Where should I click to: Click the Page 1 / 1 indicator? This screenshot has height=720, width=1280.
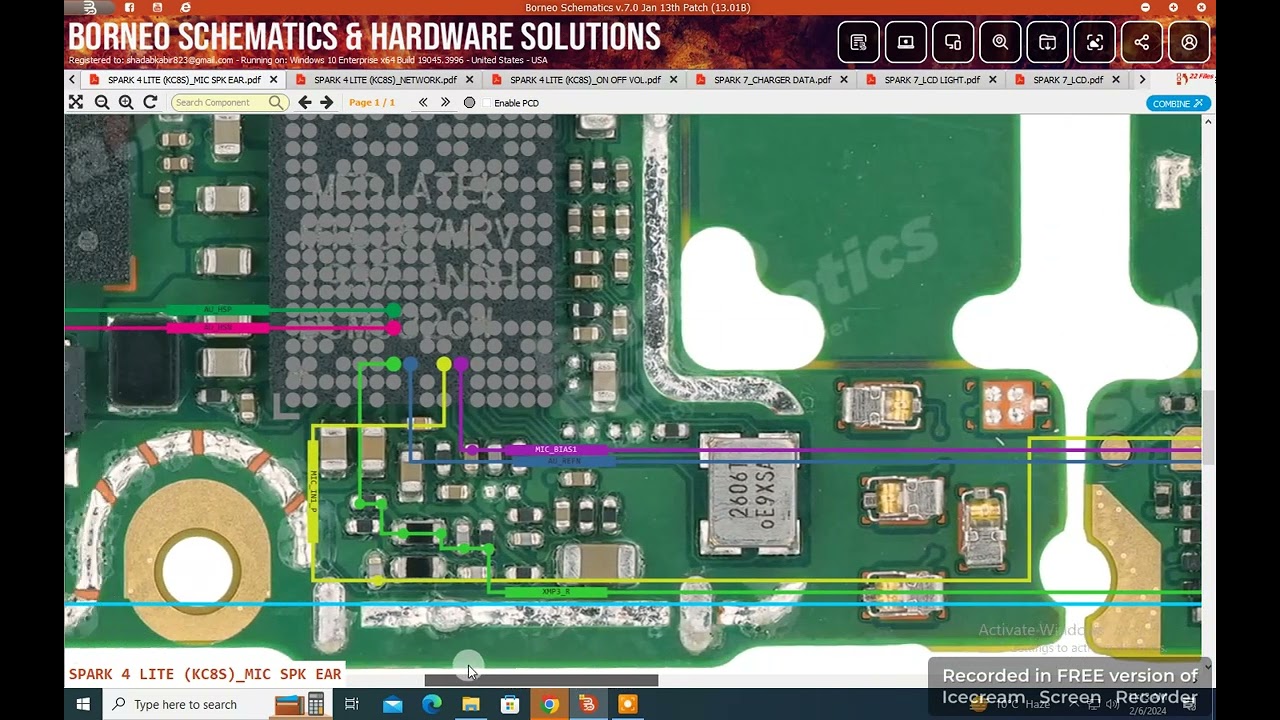point(372,103)
